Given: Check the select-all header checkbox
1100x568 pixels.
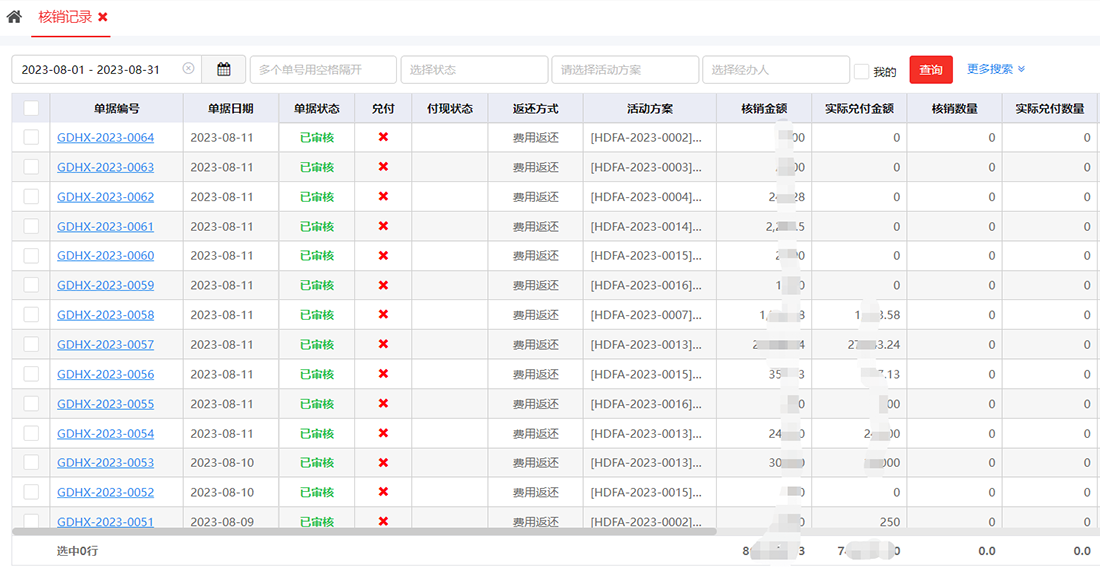Looking at the screenshot, I should point(31,108).
